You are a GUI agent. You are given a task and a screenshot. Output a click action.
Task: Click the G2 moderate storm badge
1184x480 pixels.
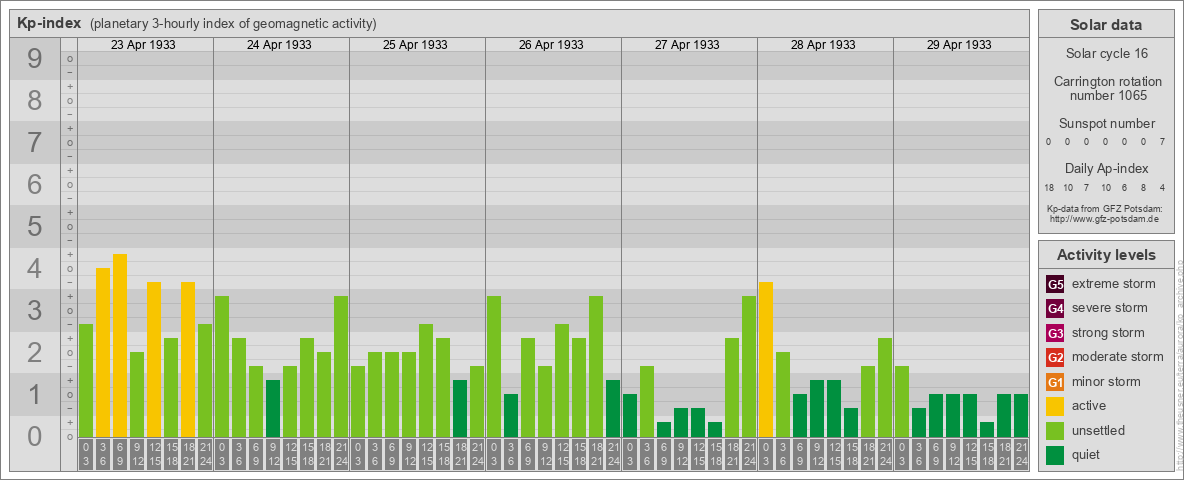(1055, 357)
